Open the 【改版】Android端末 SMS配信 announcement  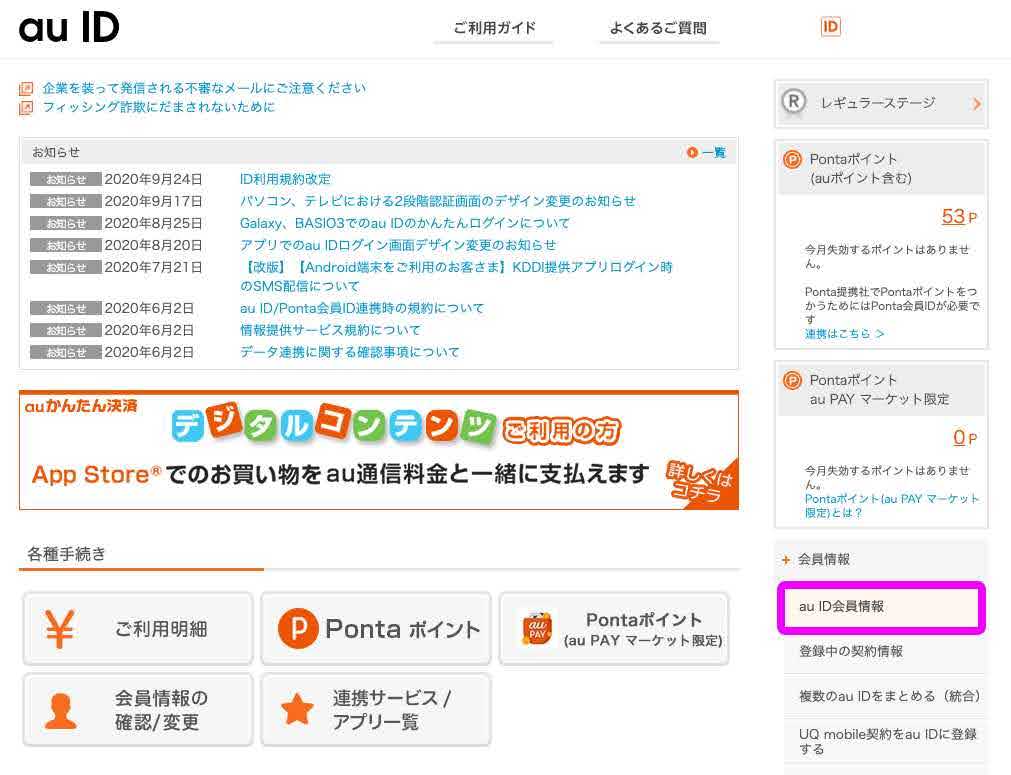456,276
